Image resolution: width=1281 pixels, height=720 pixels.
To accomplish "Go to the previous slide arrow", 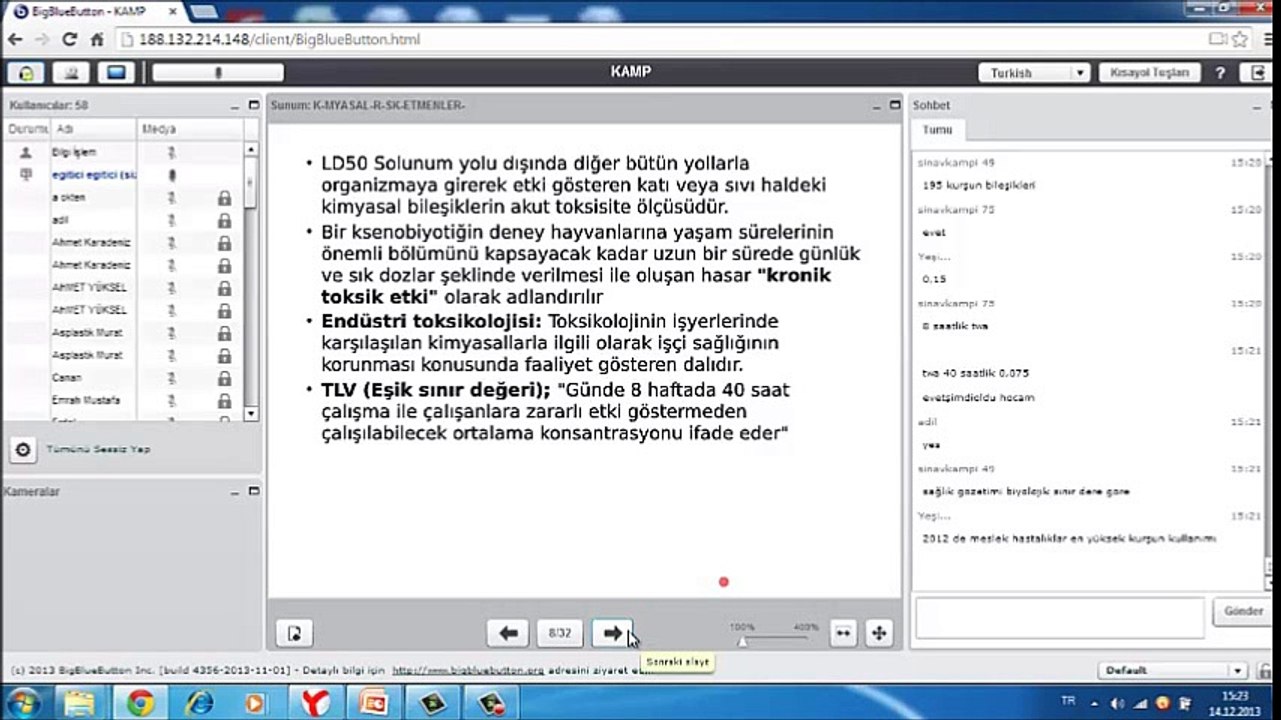I will 509,633.
